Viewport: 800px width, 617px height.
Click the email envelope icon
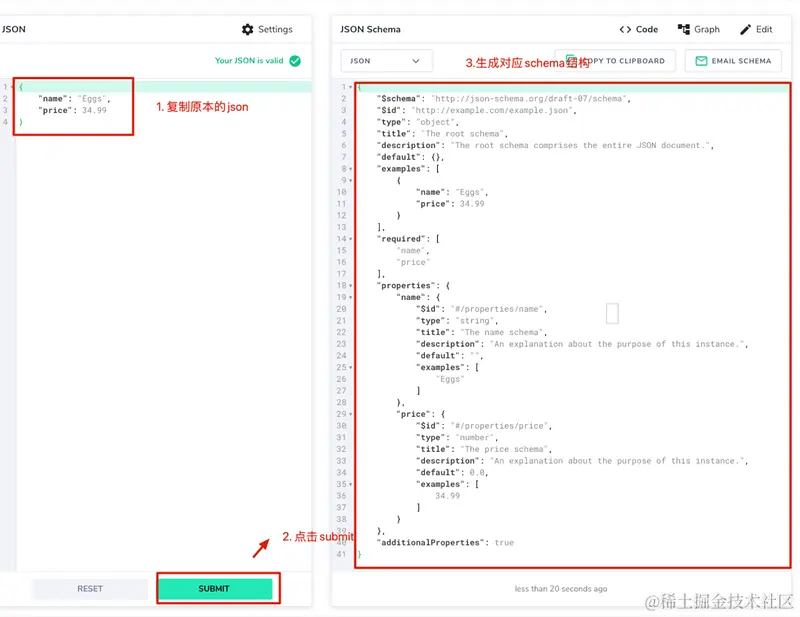[702, 61]
